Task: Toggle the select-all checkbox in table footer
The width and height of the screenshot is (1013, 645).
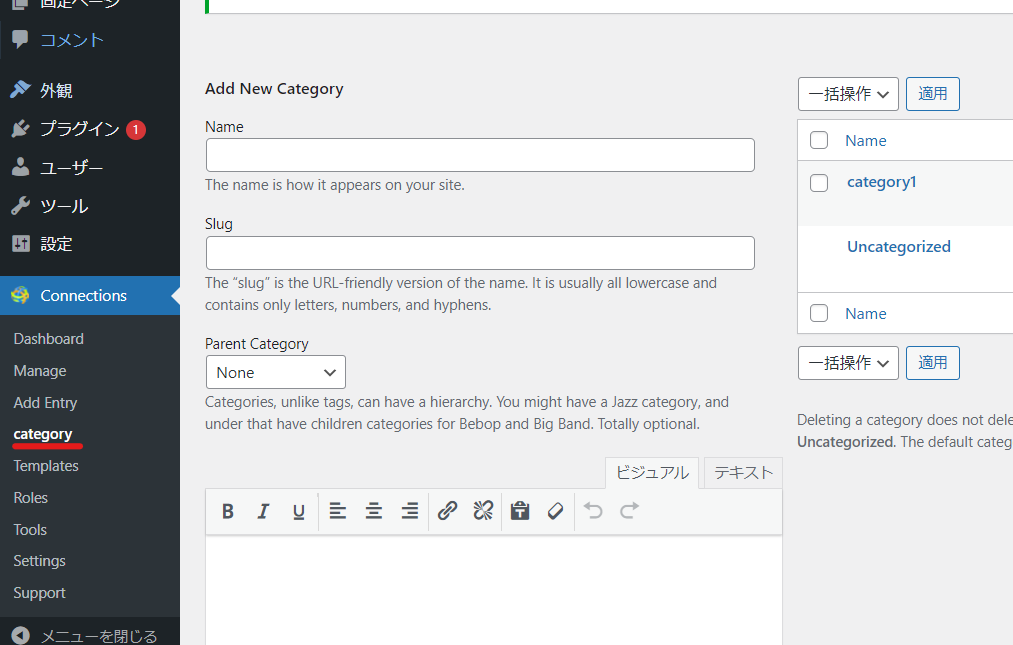Action: click(819, 313)
